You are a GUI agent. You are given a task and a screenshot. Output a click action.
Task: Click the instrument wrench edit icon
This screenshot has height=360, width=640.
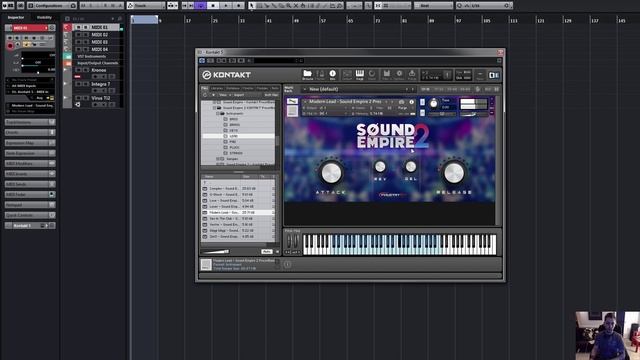point(292,101)
